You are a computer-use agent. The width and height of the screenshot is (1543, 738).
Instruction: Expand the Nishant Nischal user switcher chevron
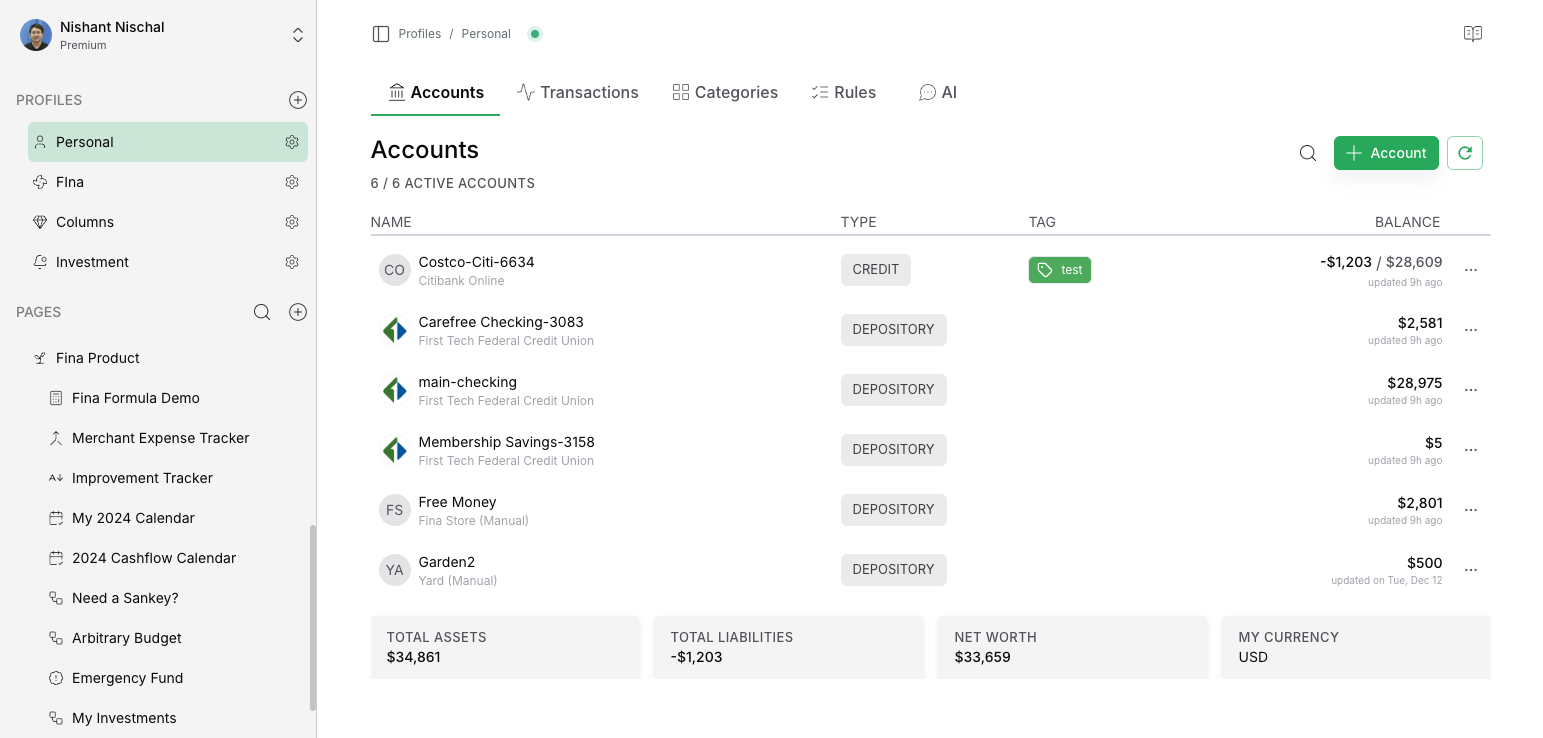pyautogui.click(x=298, y=35)
